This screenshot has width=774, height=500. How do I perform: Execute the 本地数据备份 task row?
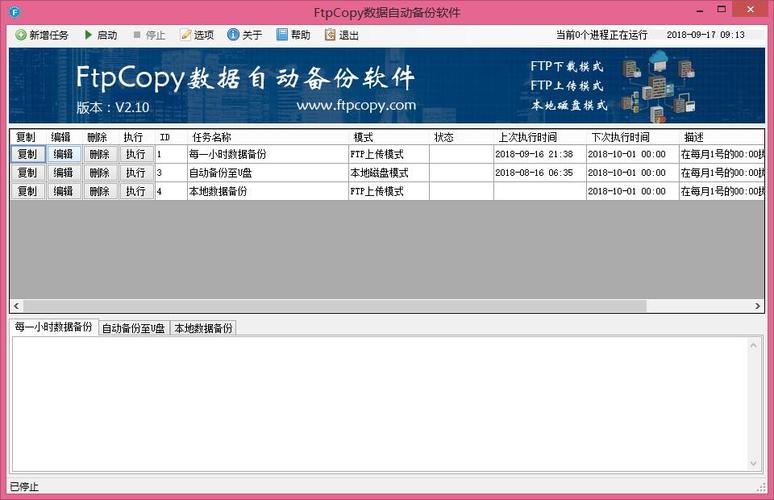point(136,191)
